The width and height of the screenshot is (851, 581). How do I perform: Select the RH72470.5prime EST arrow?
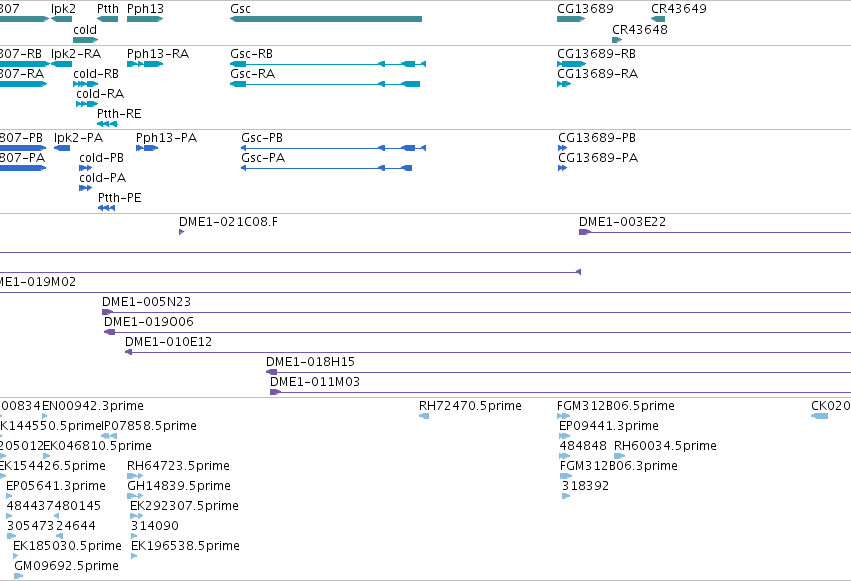point(424,416)
